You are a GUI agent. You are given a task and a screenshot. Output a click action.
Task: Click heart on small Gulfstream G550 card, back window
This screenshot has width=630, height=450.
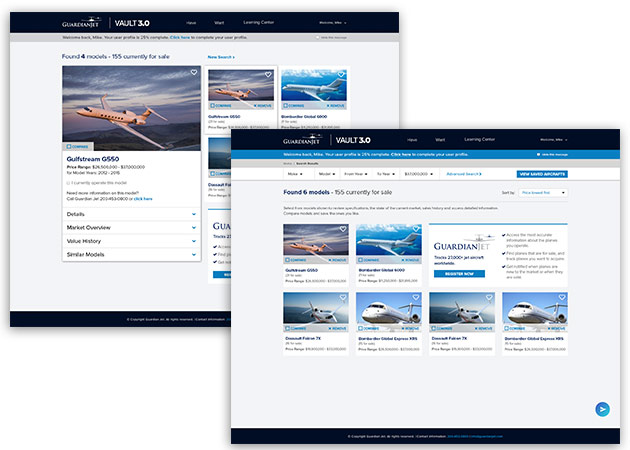point(268,75)
